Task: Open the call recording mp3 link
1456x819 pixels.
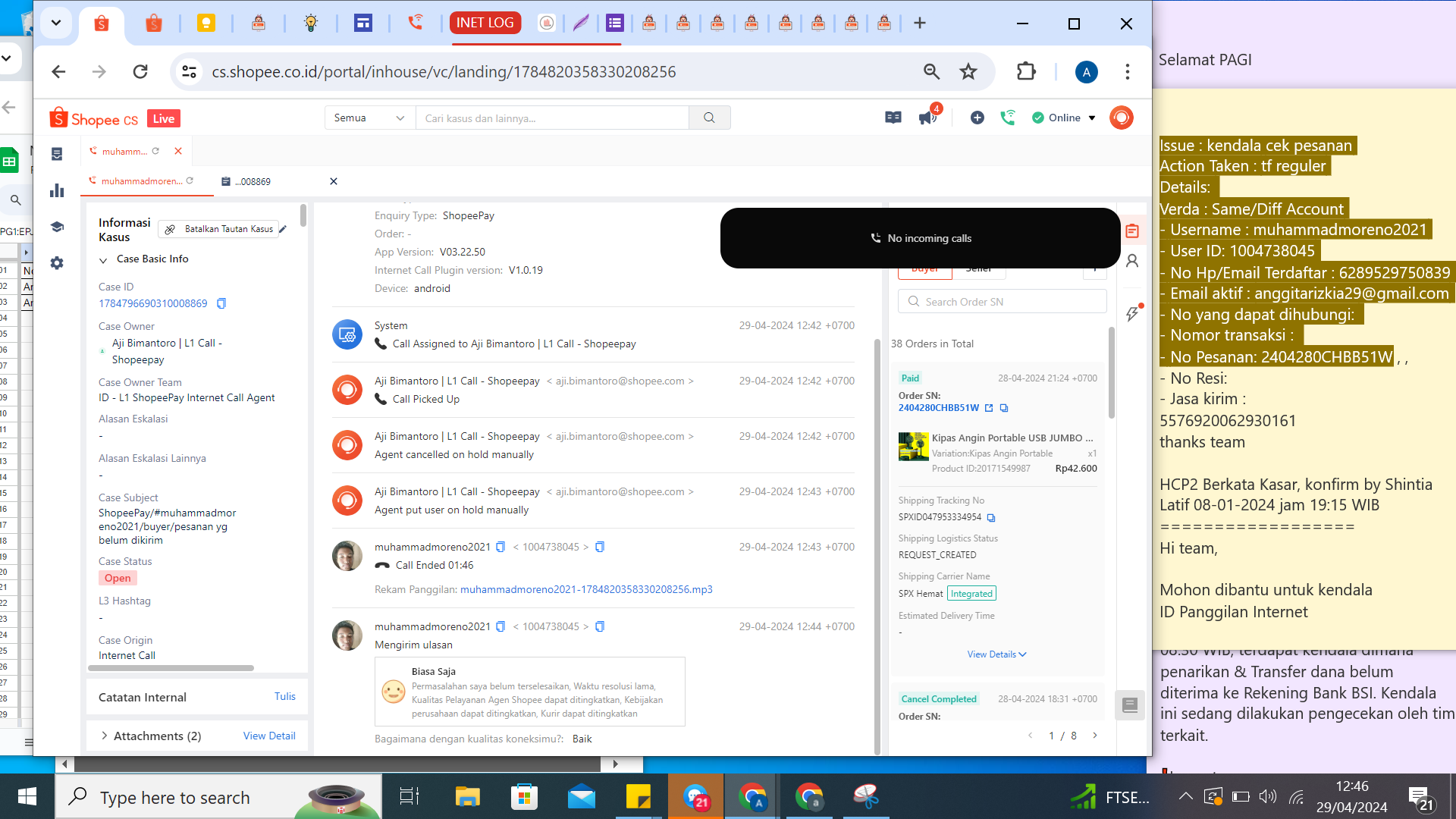Action: coord(585,589)
